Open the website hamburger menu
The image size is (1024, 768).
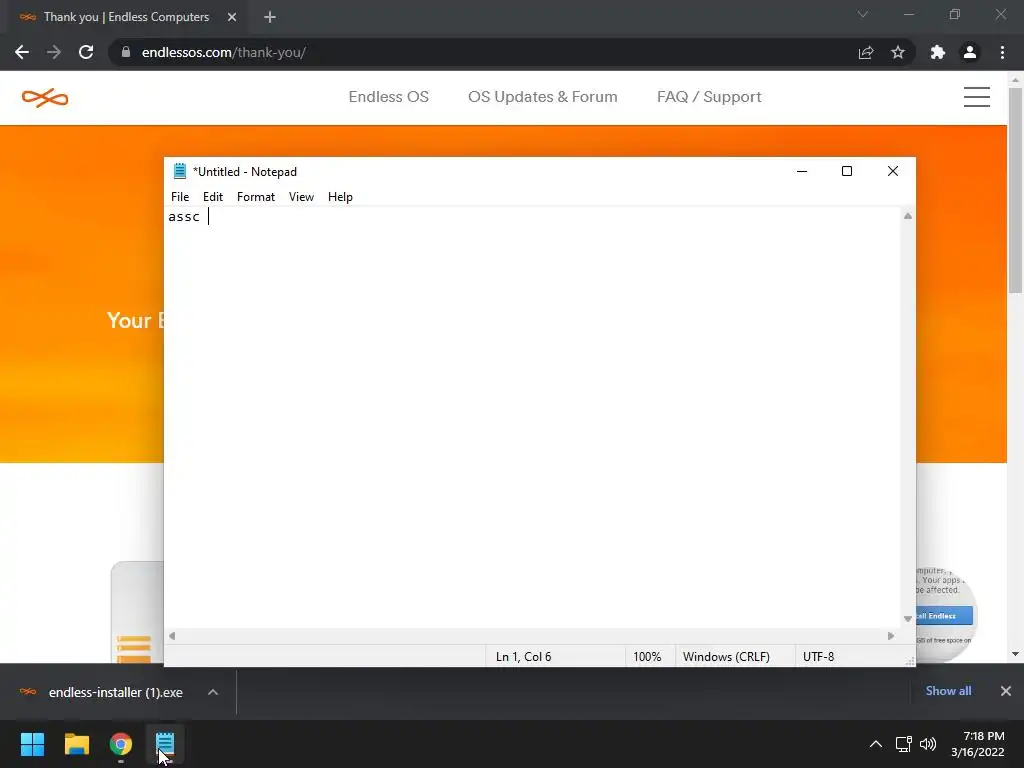(977, 97)
